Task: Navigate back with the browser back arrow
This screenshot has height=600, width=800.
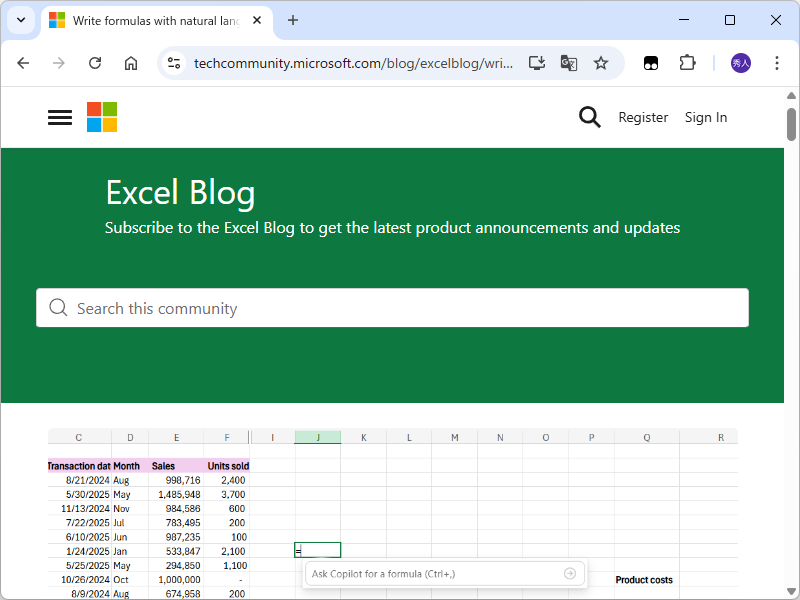Action: (x=23, y=63)
